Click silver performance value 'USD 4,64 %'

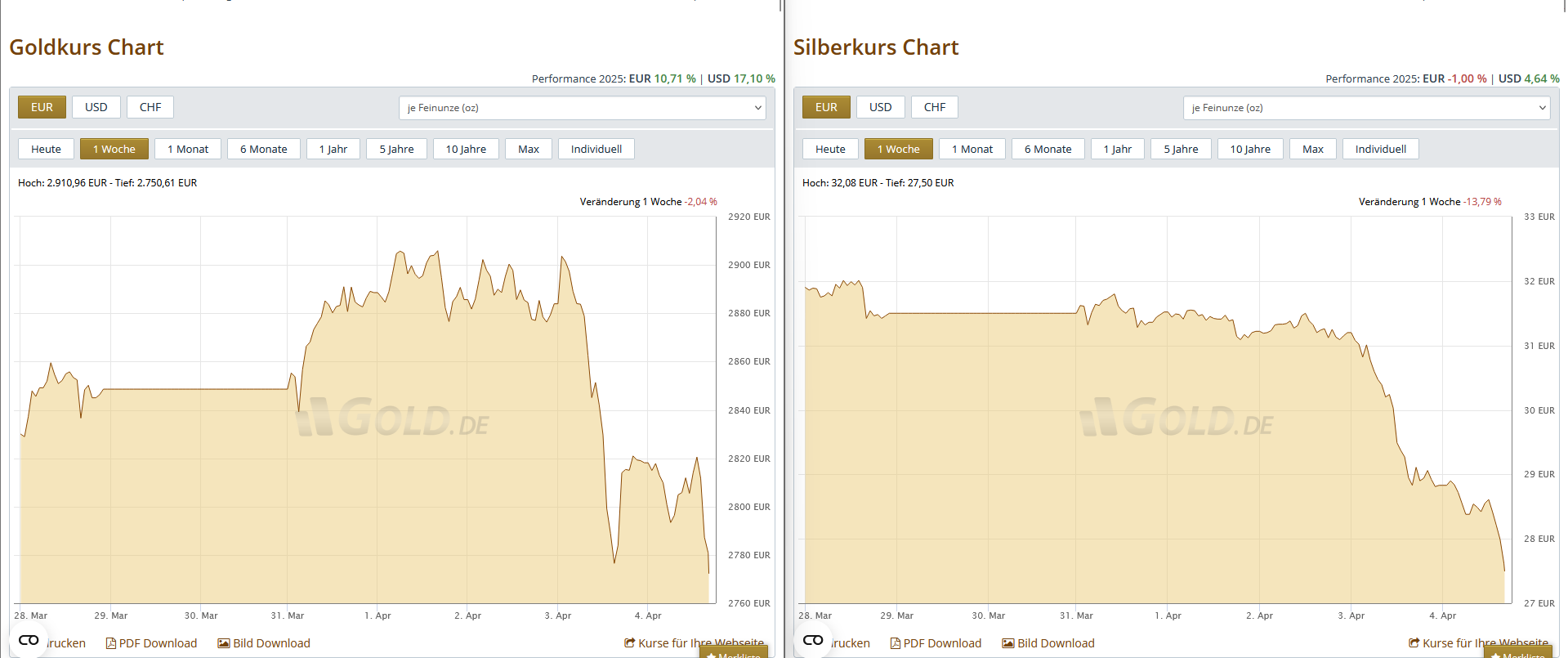1529,78
